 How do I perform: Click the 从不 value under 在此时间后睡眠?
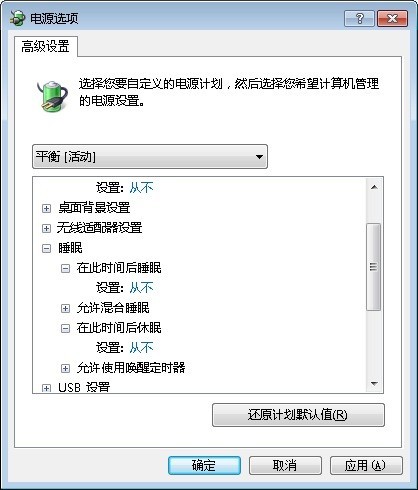(x=141, y=288)
